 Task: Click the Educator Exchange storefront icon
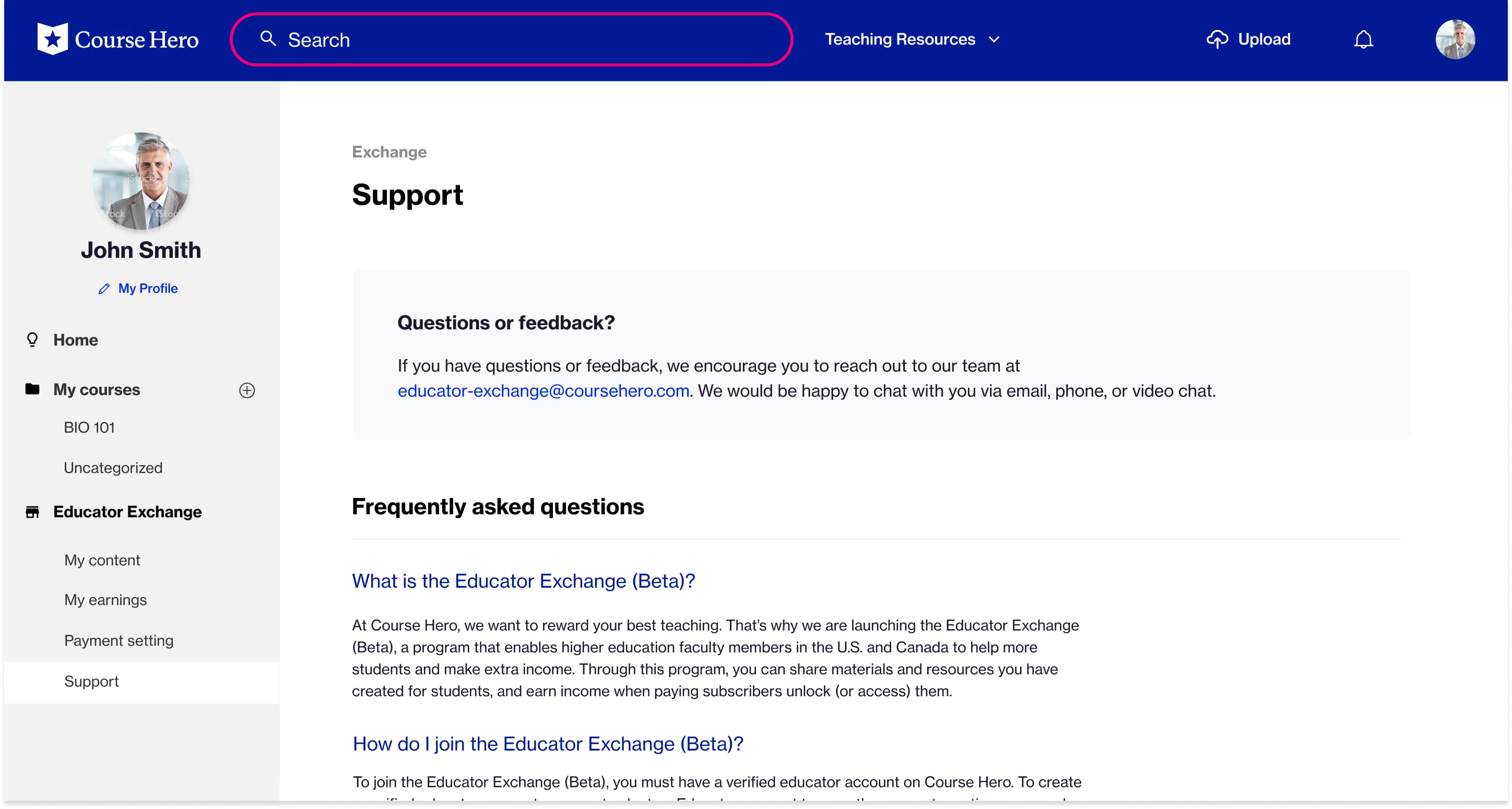pos(32,512)
